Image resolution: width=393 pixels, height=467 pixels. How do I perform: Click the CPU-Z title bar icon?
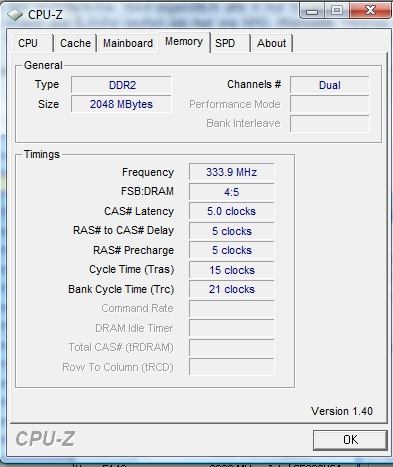[x=15, y=15]
